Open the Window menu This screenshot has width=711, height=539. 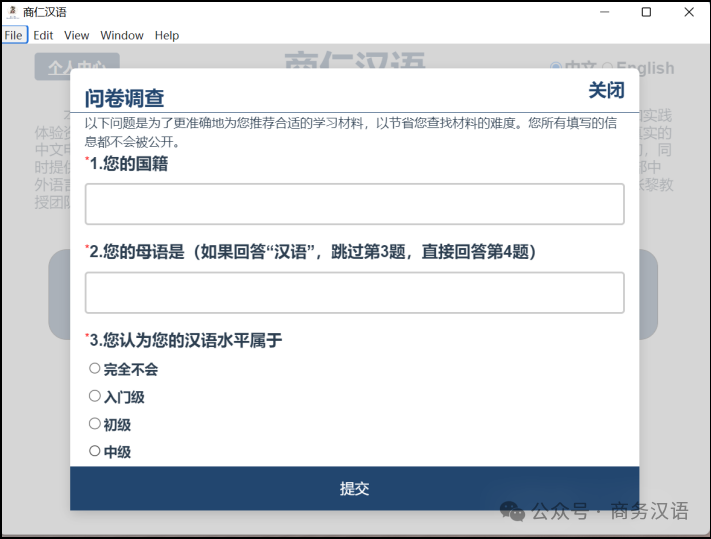[122, 35]
